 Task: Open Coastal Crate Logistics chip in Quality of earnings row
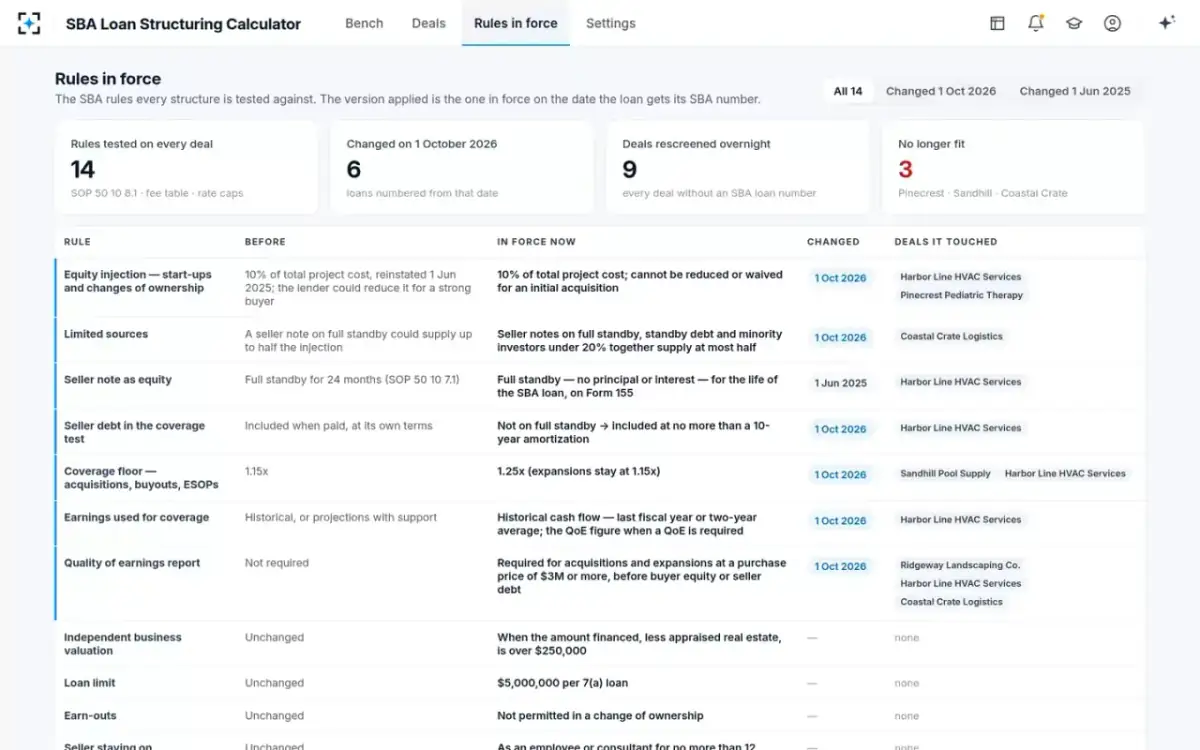point(951,602)
